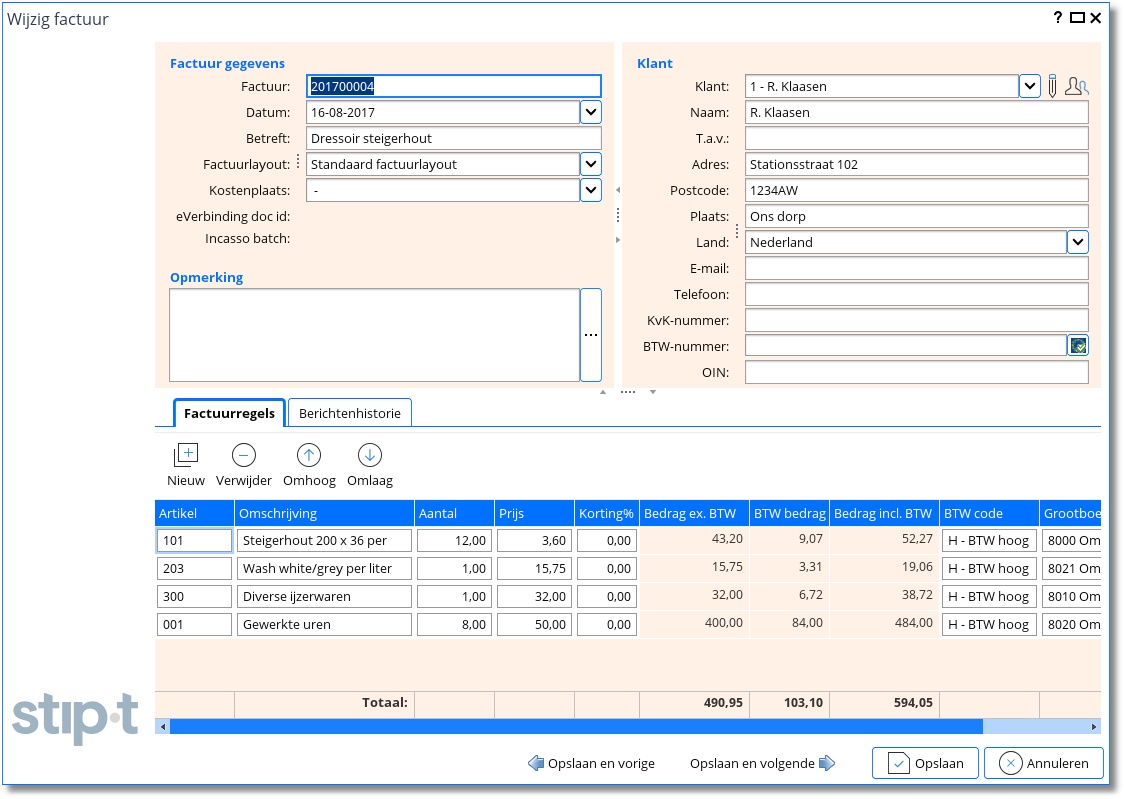Click the Opslaan button
The height and width of the screenshot is (799, 1124).
pyautogui.click(x=925, y=763)
